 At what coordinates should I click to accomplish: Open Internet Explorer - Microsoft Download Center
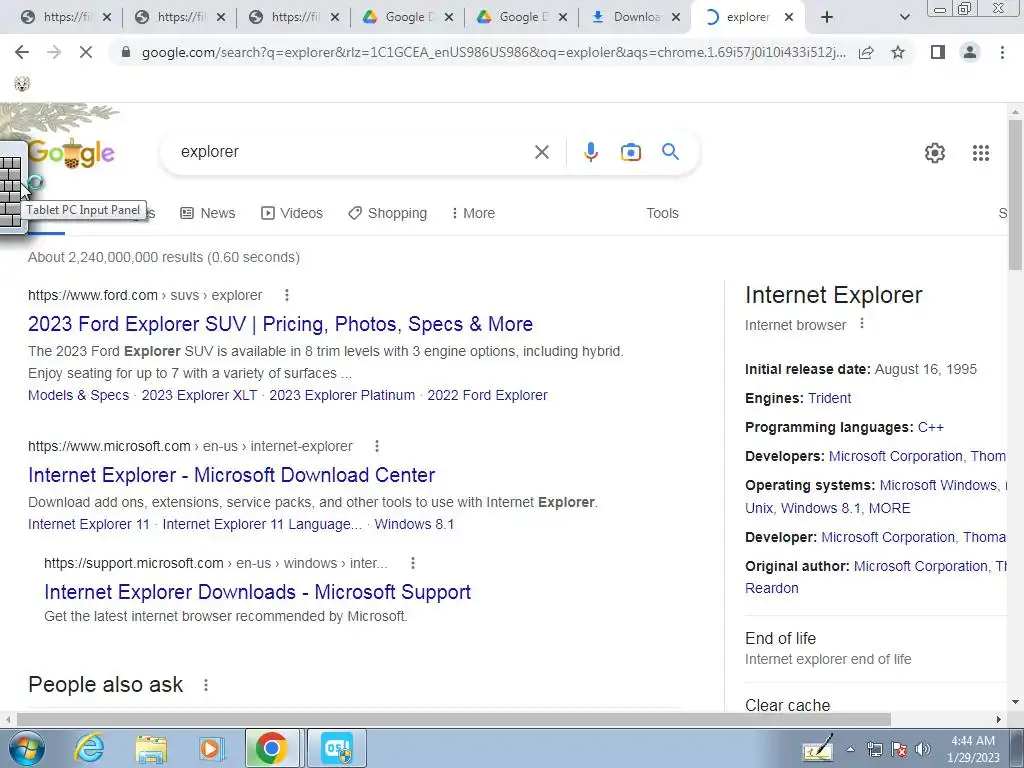point(231,475)
